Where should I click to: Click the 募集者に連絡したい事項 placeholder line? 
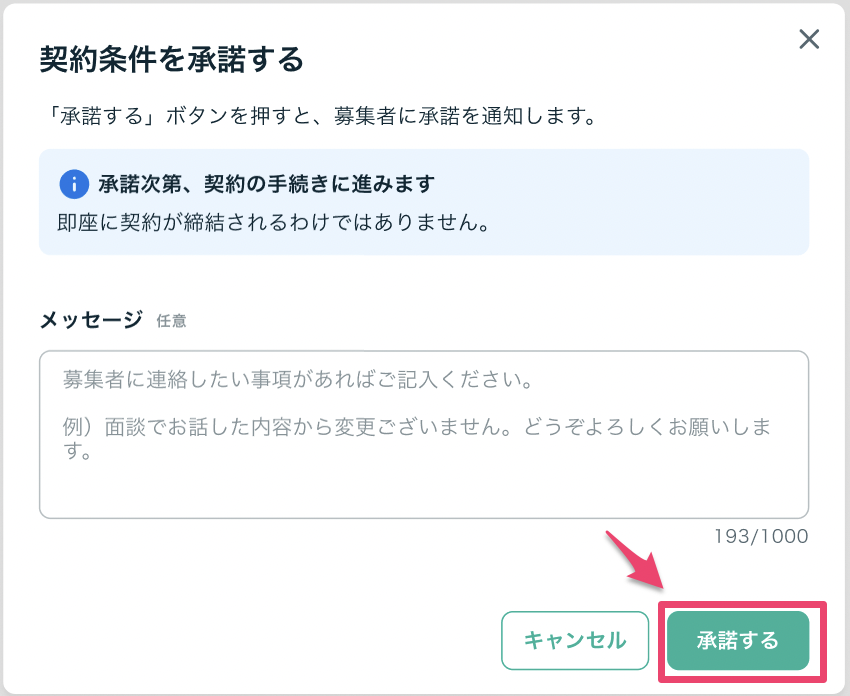coord(296,381)
